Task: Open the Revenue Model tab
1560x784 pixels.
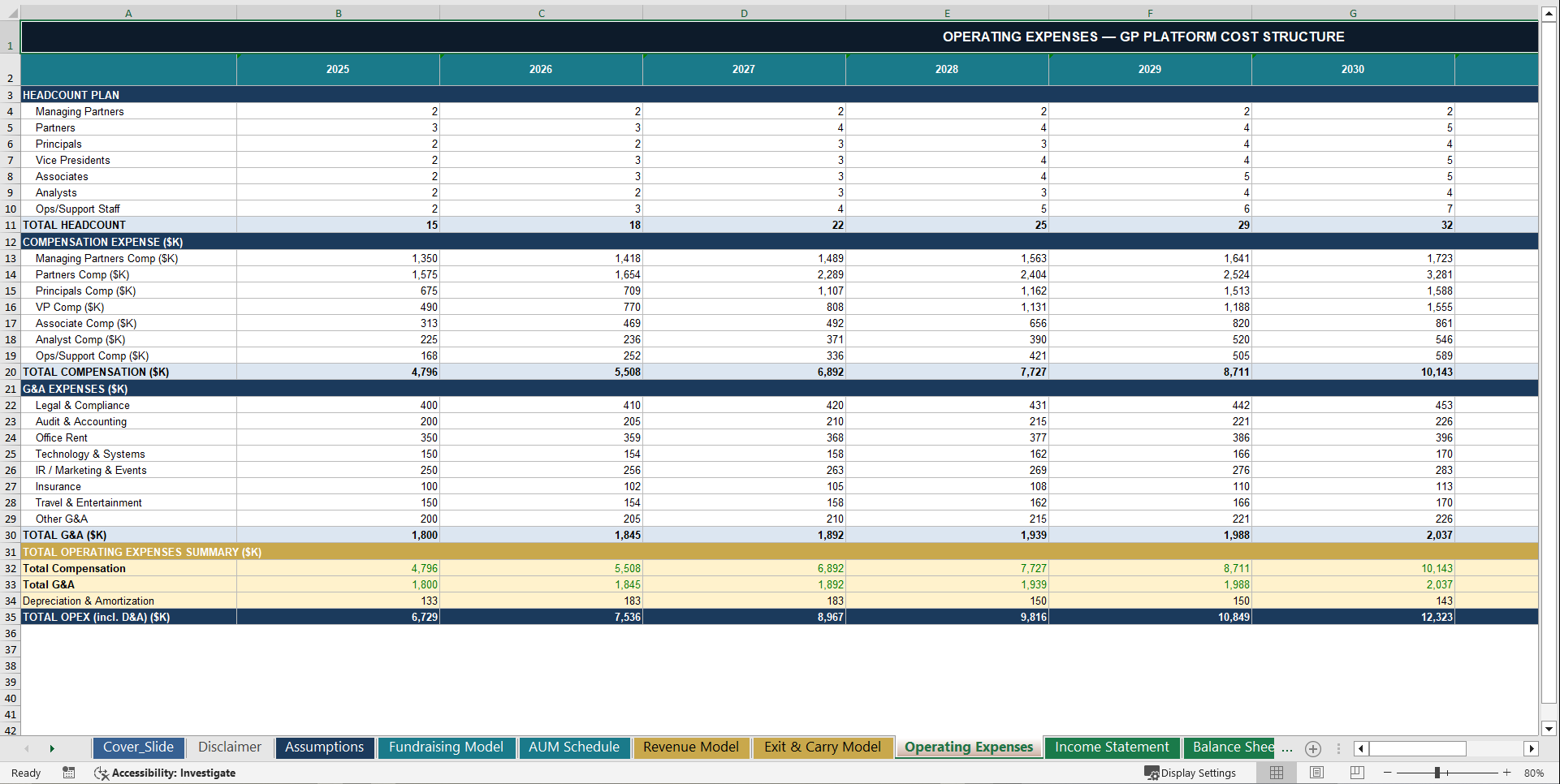Action: 691,747
